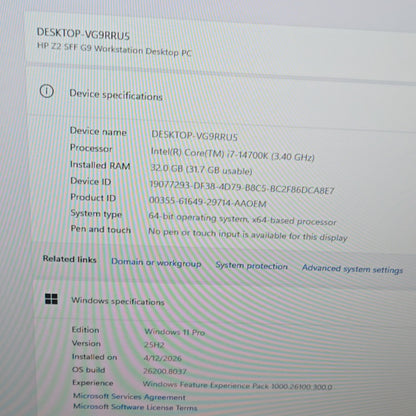Viewport: 416px width, 416px height.
Task: Click the Installed RAM label
Action: click(x=100, y=165)
